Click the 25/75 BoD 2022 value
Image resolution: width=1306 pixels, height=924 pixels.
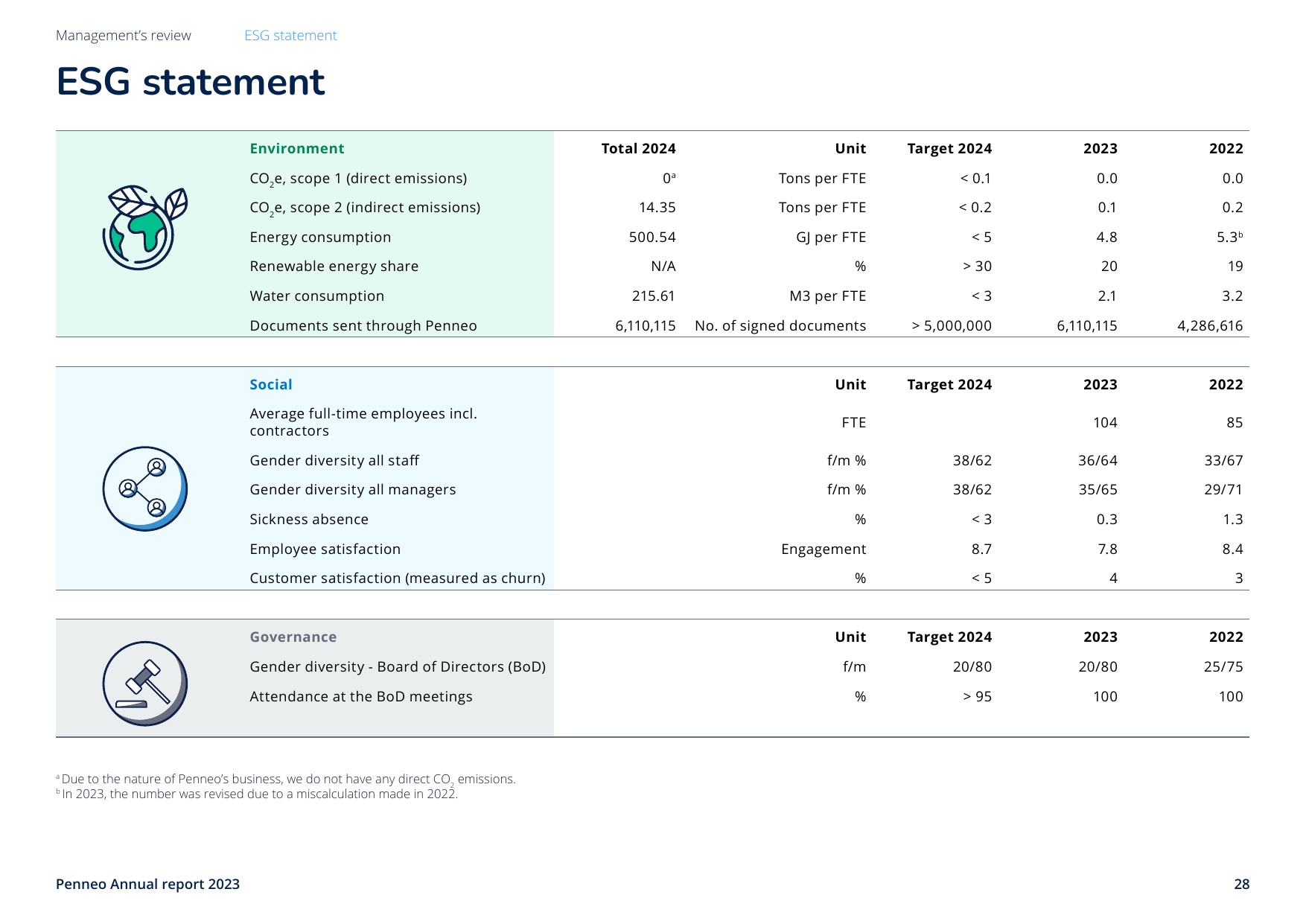1223,666
